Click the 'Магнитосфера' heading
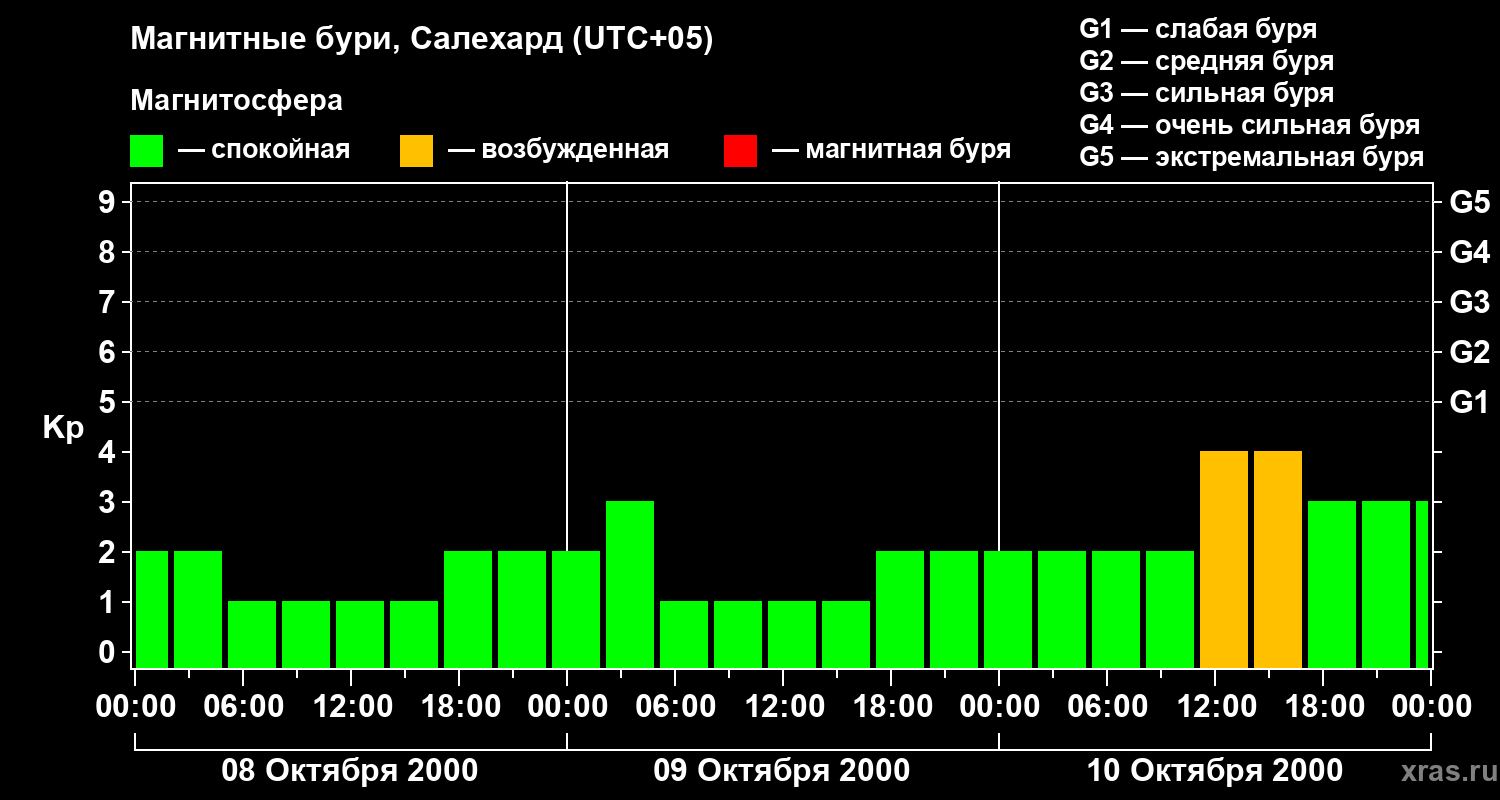 [x=237, y=101]
